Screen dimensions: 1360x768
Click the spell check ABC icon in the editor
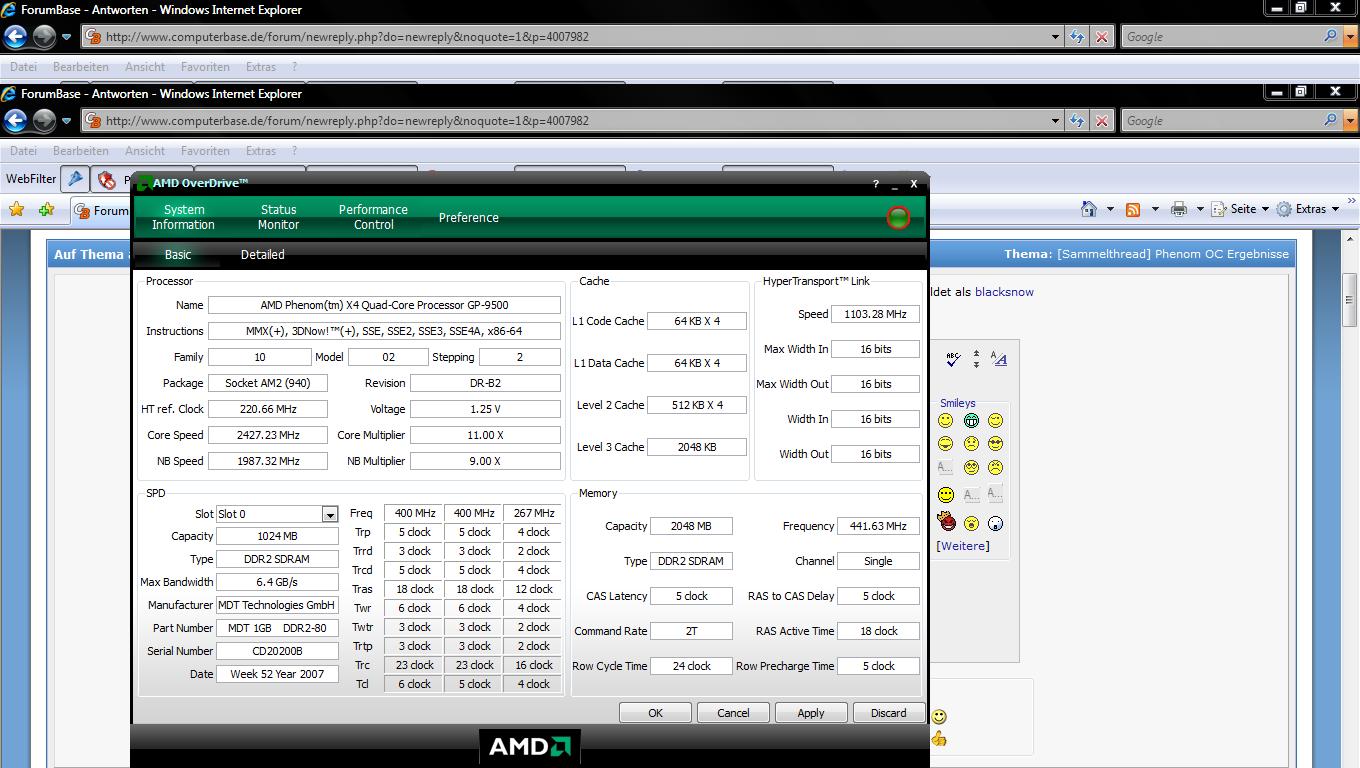953,359
